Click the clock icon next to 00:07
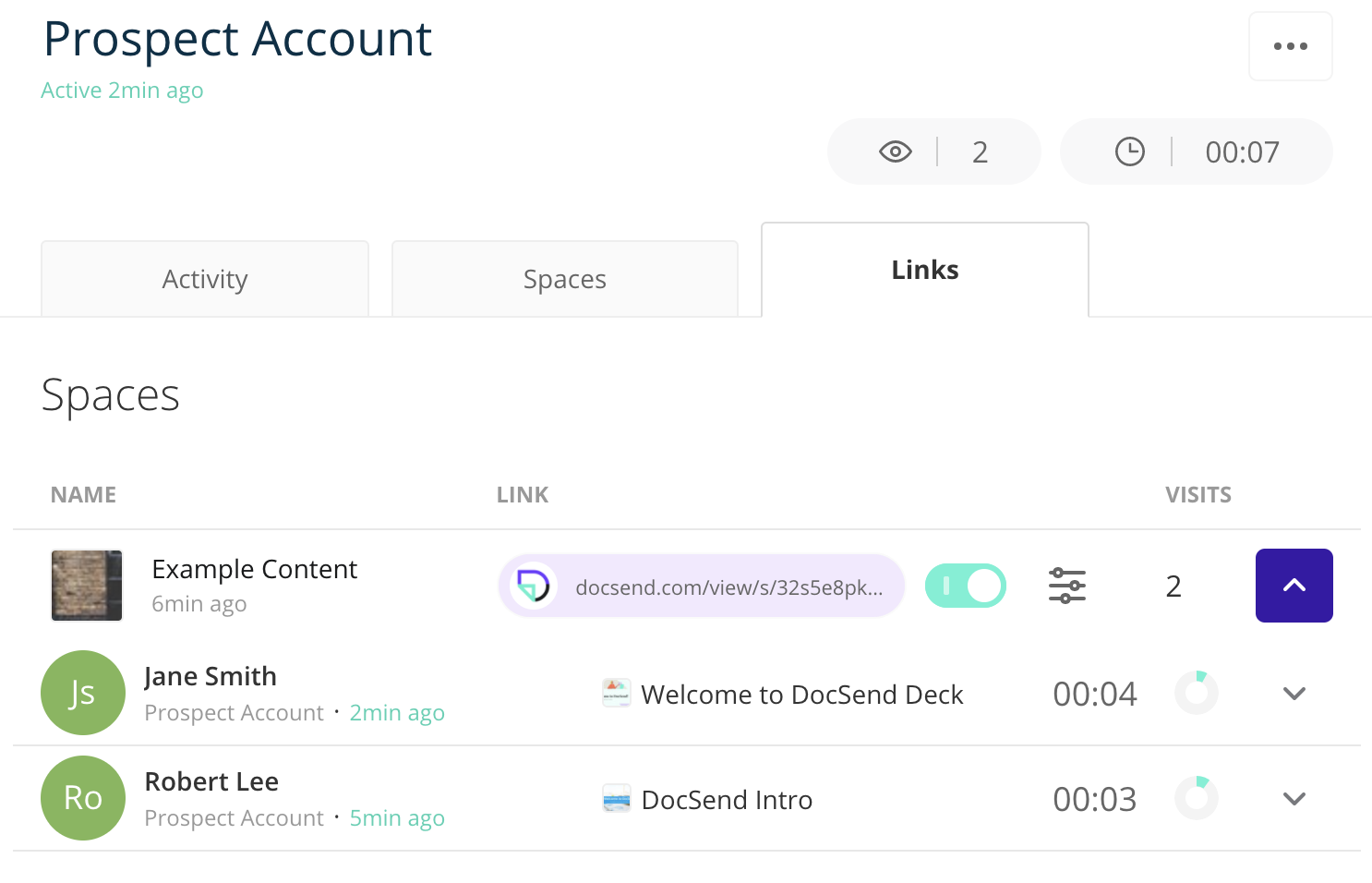The height and width of the screenshot is (883, 1372). point(1130,151)
